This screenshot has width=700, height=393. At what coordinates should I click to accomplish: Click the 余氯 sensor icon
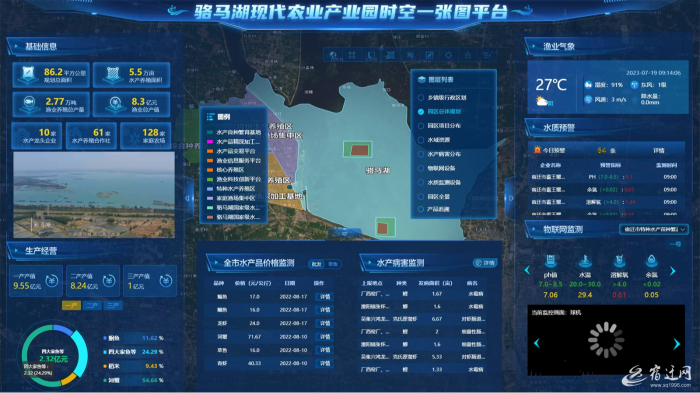pyautogui.click(x=651, y=260)
